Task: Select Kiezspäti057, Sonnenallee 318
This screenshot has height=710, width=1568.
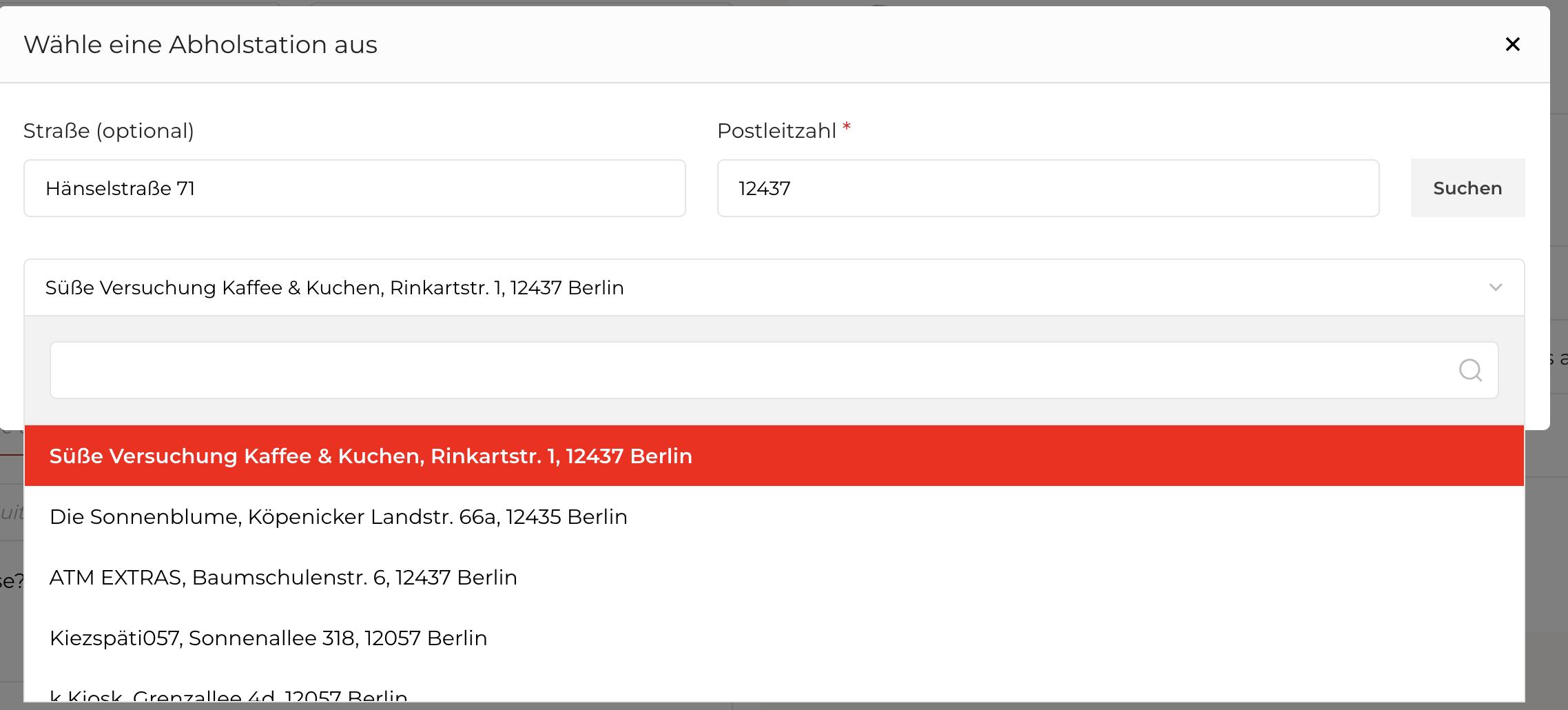Action: 268,638
